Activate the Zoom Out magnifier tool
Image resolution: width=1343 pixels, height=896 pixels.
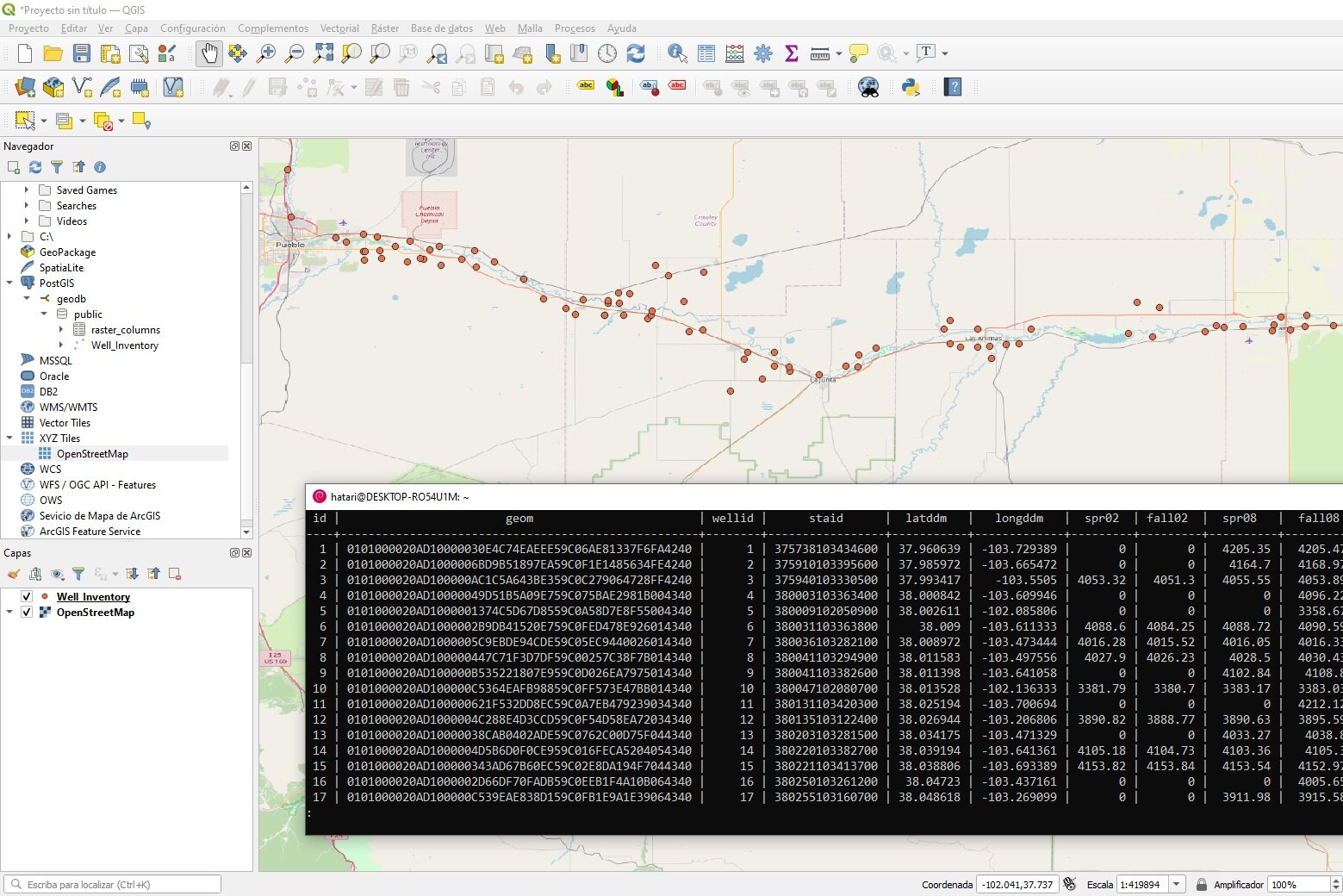(x=295, y=53)
